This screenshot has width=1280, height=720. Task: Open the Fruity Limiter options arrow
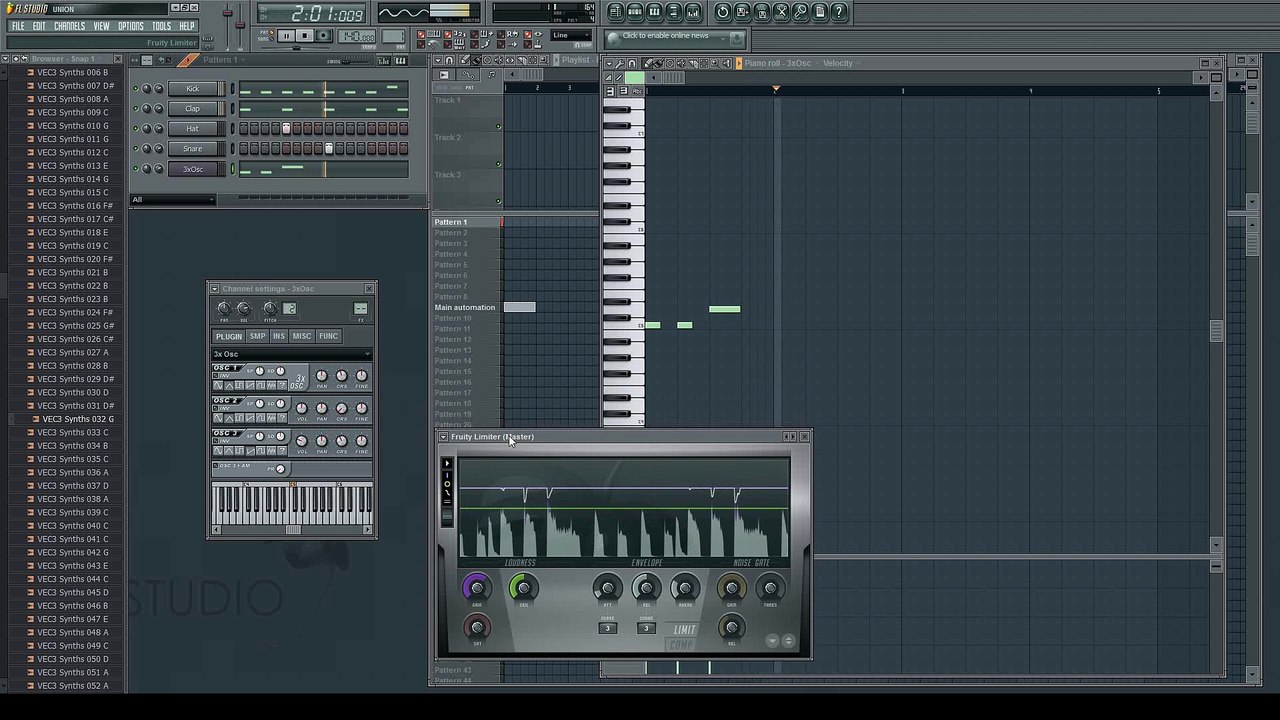(x=443, y=437)
